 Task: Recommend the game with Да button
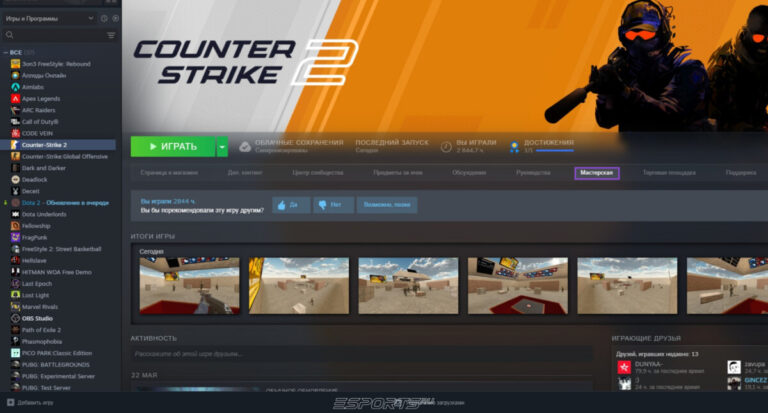[x=291, y=205]
